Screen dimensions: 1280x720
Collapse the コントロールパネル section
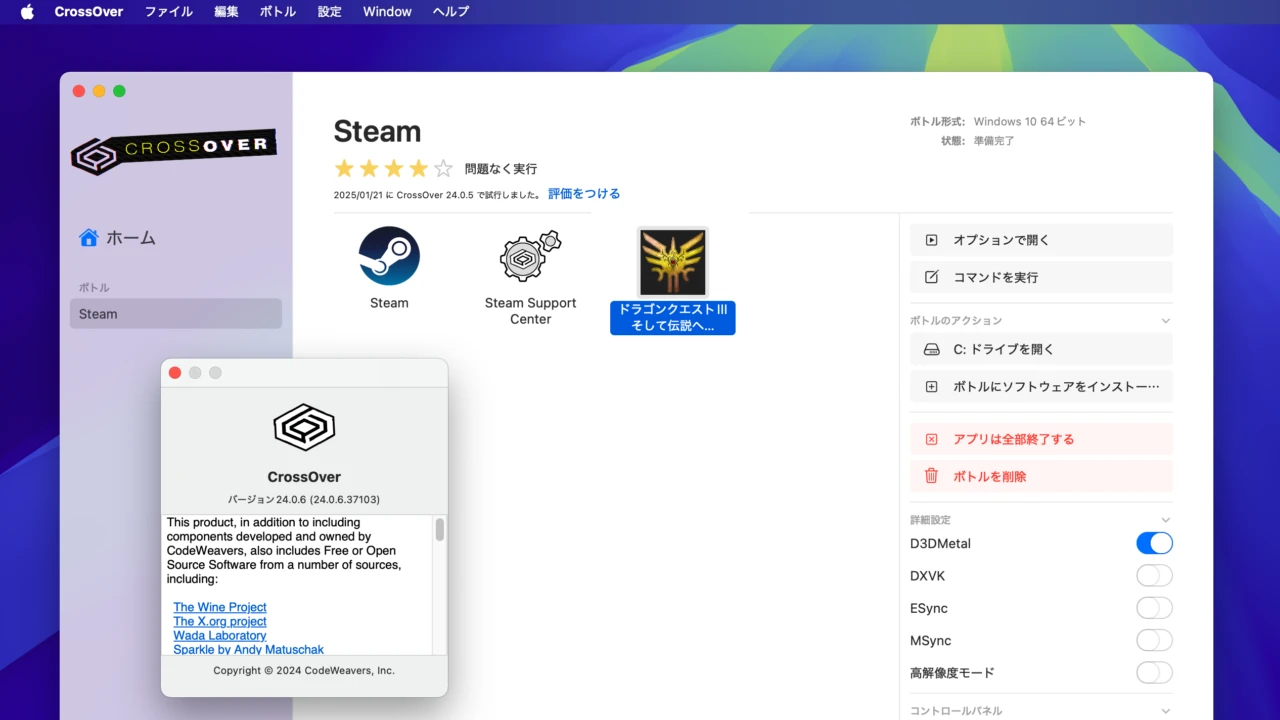1165,711
